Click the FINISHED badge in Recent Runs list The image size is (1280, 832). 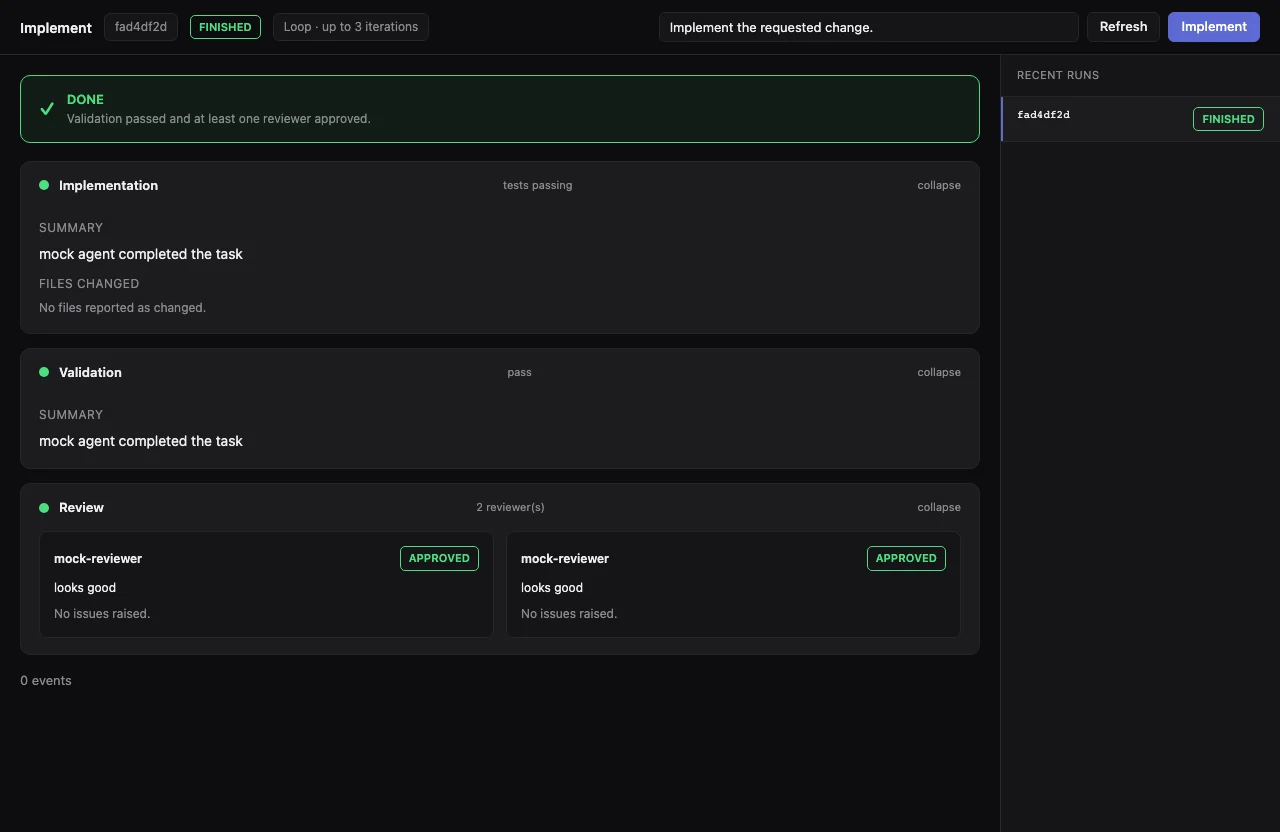1228,119
